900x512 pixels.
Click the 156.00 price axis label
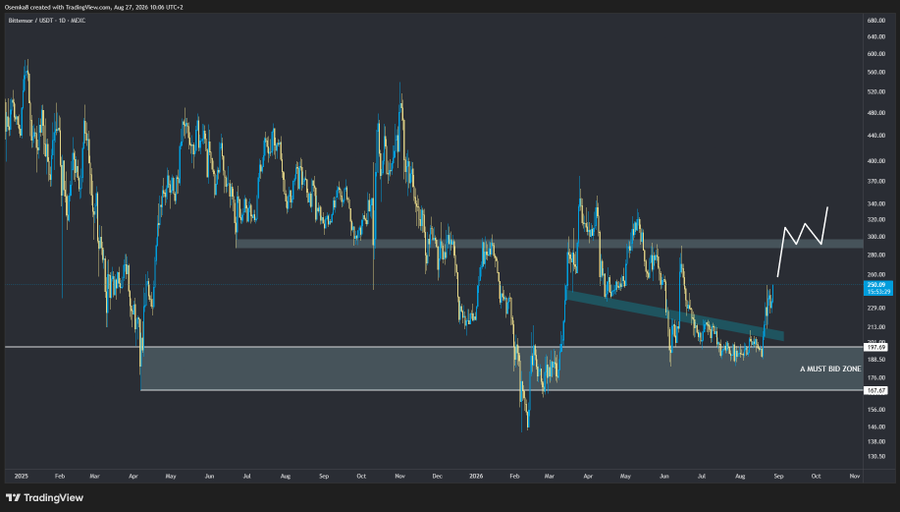click(x=876, y=410)
